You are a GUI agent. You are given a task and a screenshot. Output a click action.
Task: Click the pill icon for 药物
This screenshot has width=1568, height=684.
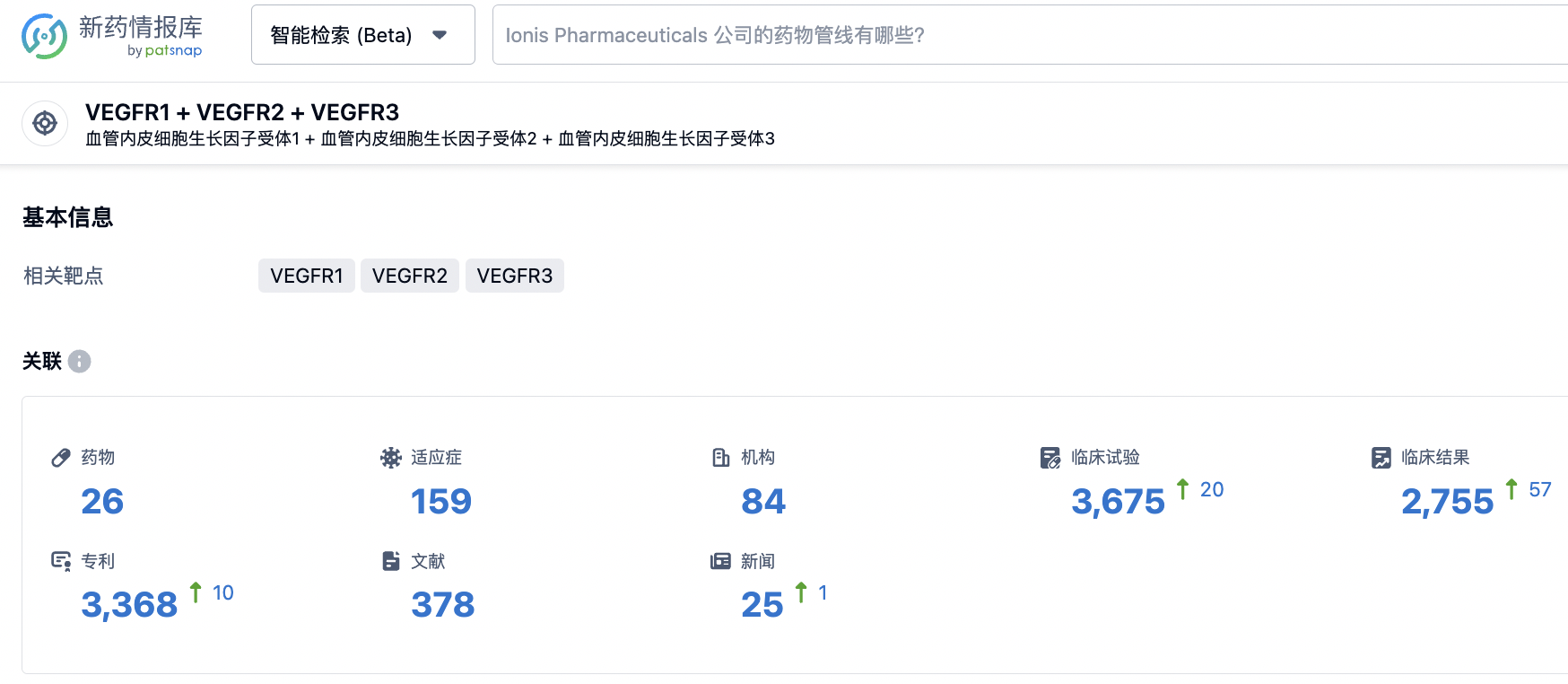[x=61, y=458]
